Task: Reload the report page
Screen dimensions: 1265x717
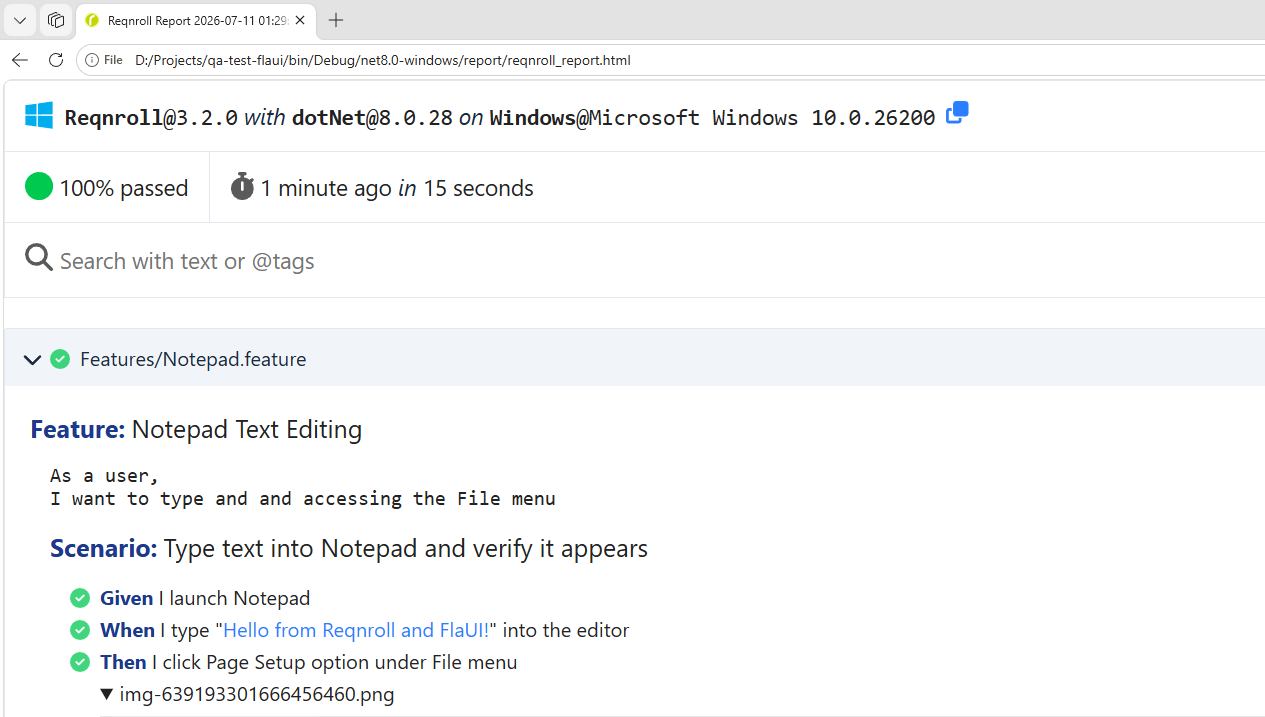Action: [56, 60]
